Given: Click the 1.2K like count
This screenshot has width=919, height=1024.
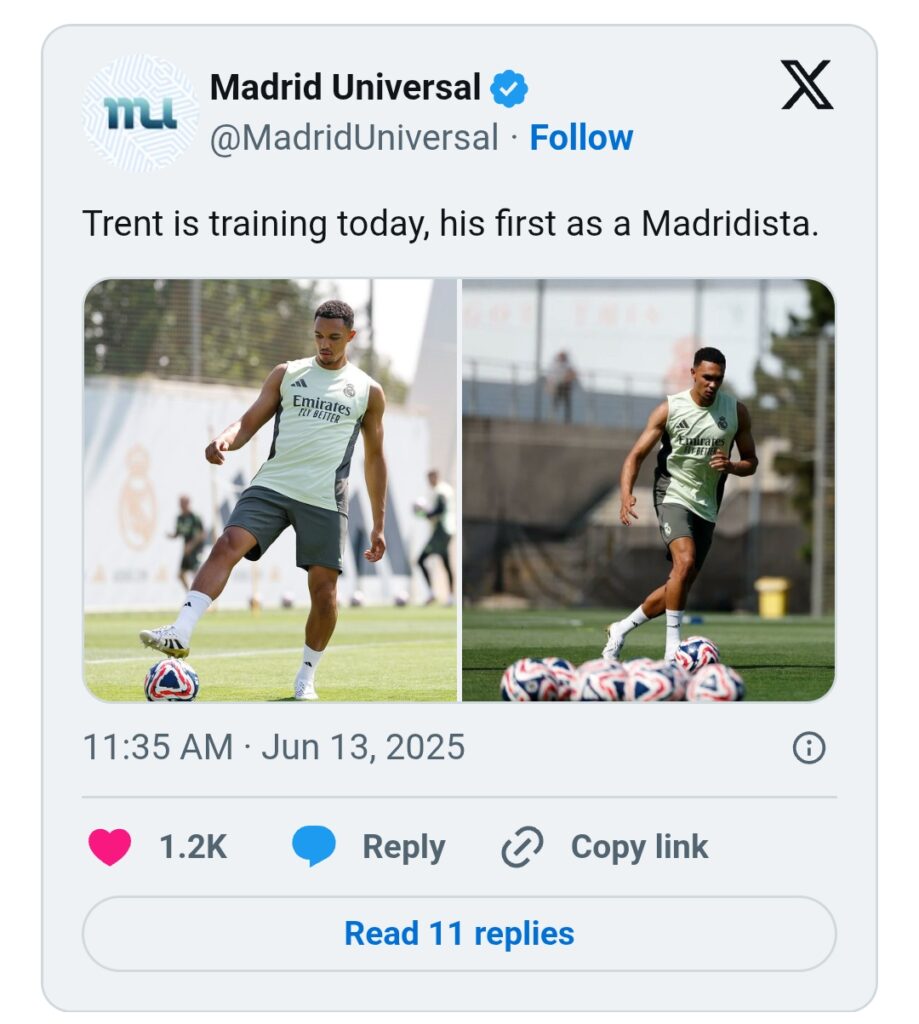Looking at the screenshot, I should click(x=193, y=847).
